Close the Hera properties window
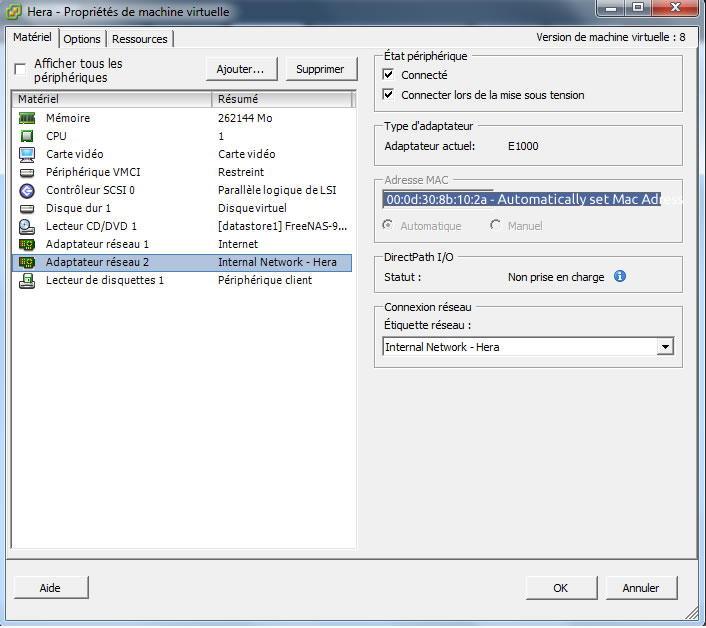Viewport: 706px width, 628px height. (675, 7)
